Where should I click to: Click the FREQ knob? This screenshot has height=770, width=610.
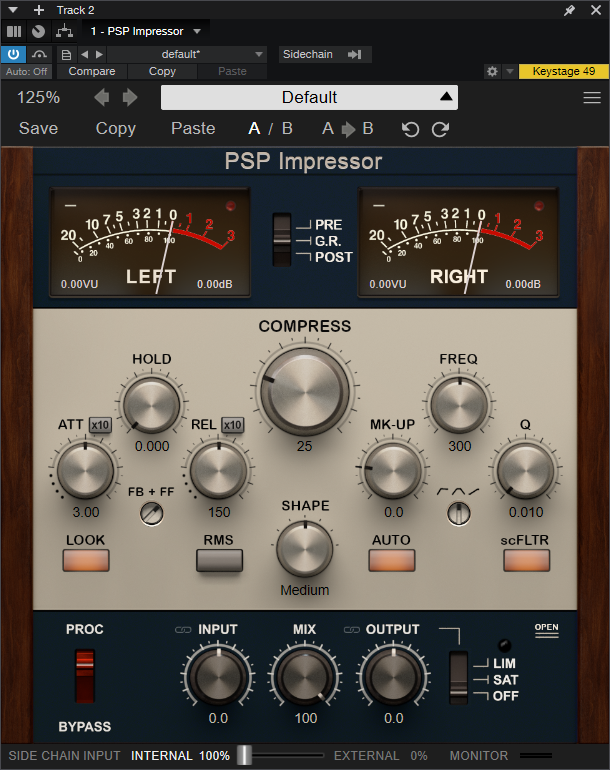pos(459,405)
